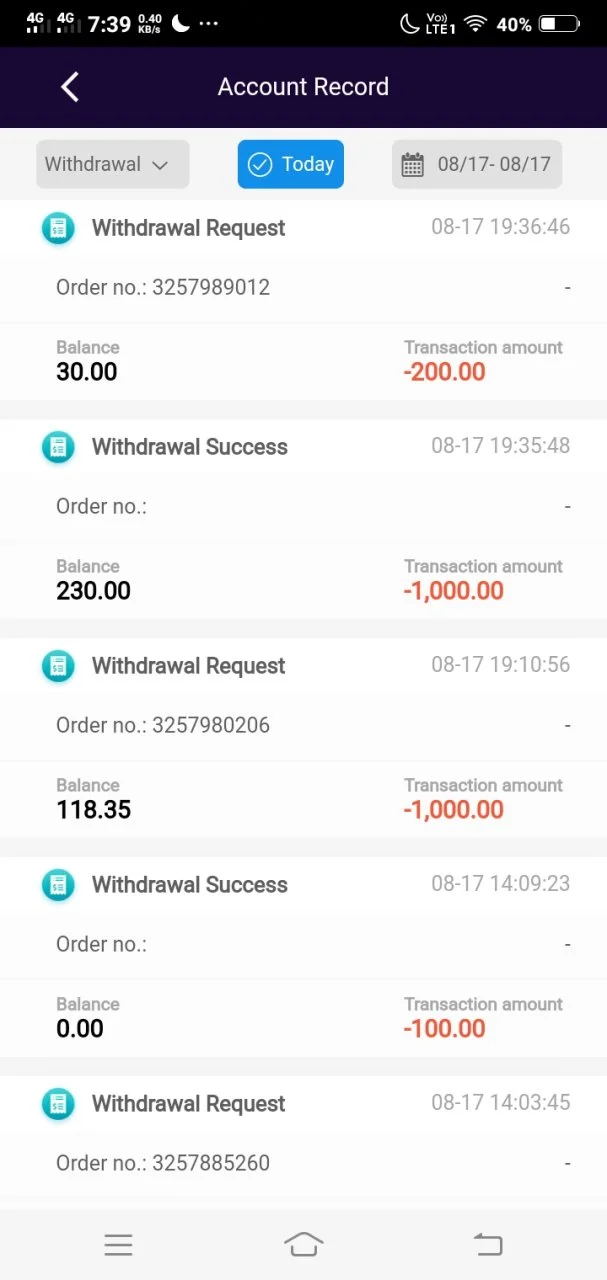Screen dimensions: 607x1280
Task: Tap receipt icon of 14:09:23 Withdrawal Success
Action: click(59, 885)
